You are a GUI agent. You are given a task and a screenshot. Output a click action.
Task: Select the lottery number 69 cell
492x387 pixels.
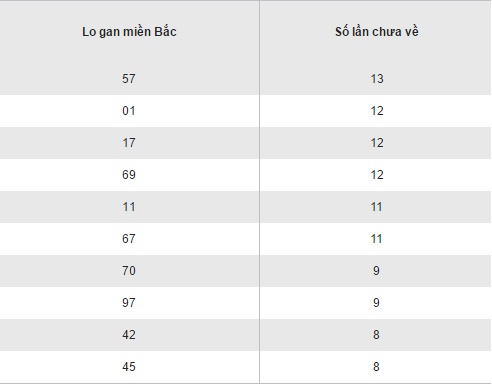[129, 175]
